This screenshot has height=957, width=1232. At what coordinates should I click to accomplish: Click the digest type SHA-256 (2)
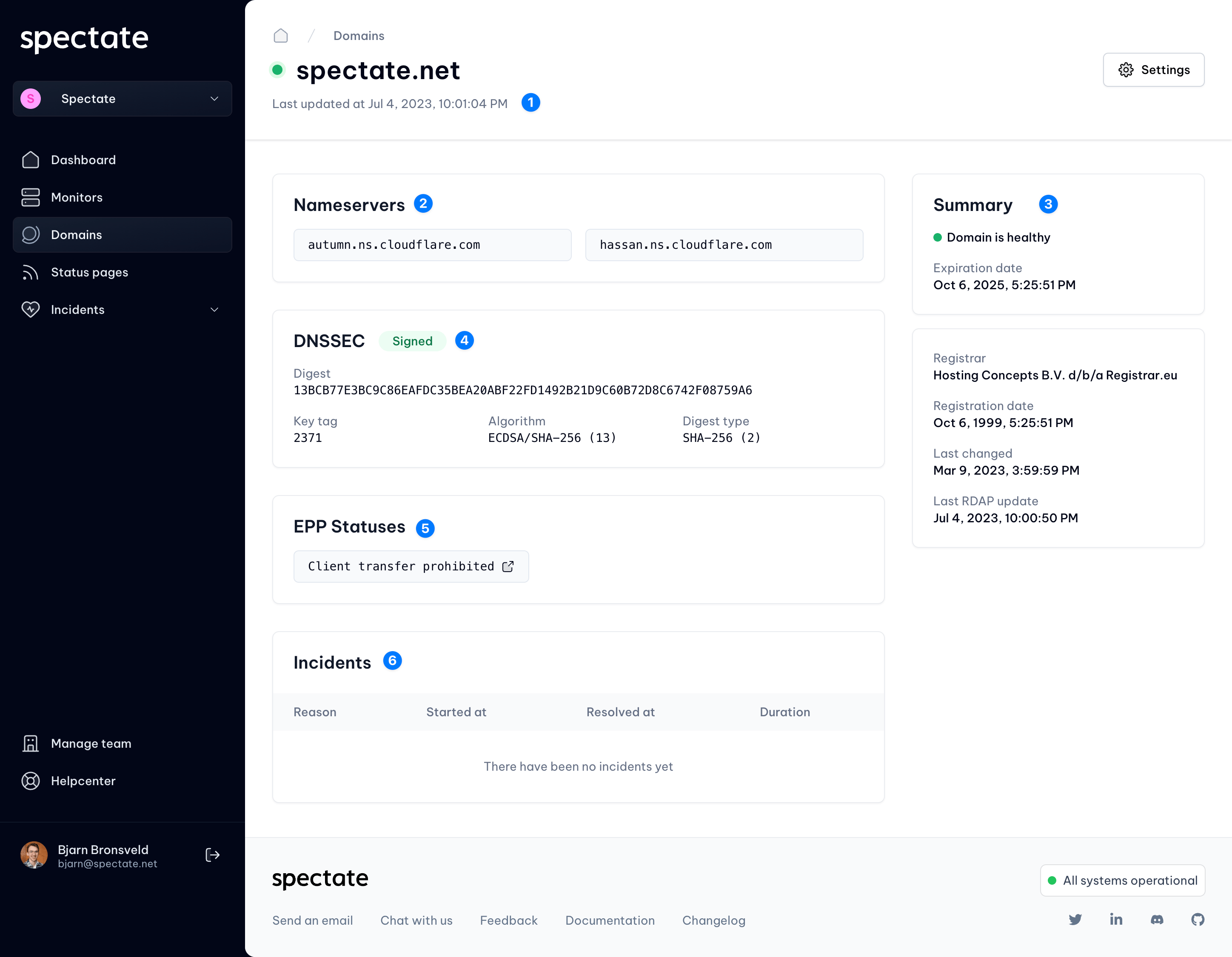(x=722, y=438)
